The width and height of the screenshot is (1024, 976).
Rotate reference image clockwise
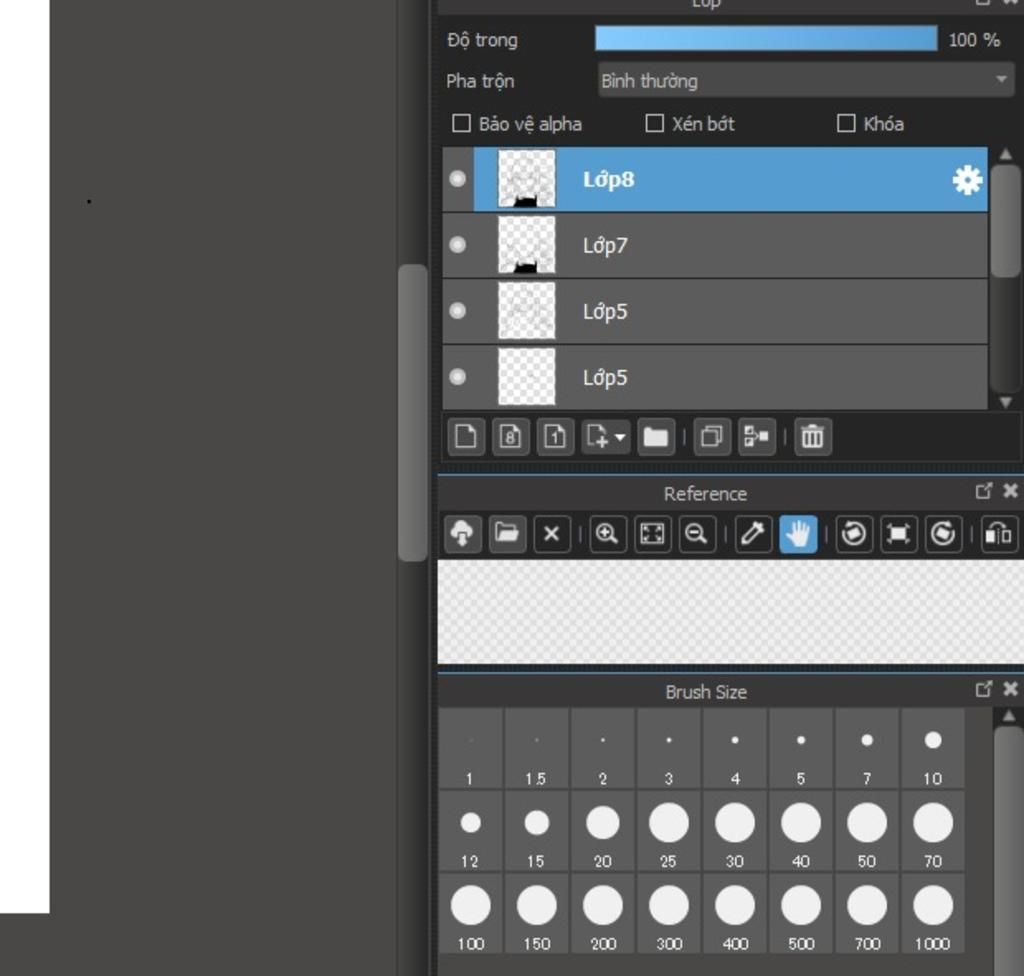(x=942, y=534)
